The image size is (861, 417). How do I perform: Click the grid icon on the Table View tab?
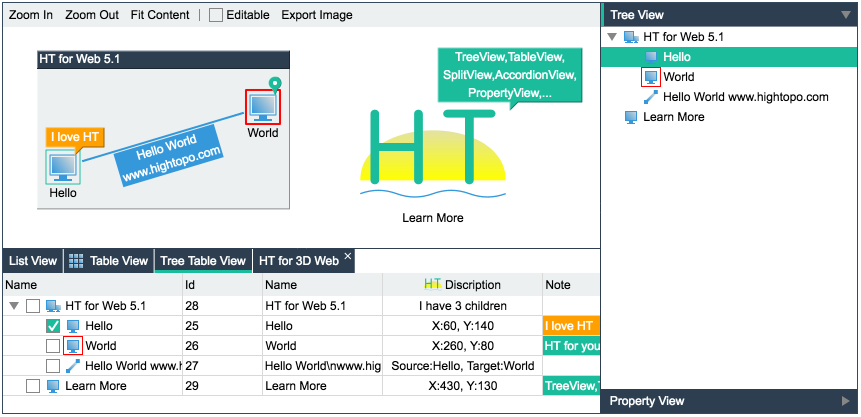click(76, 262)
